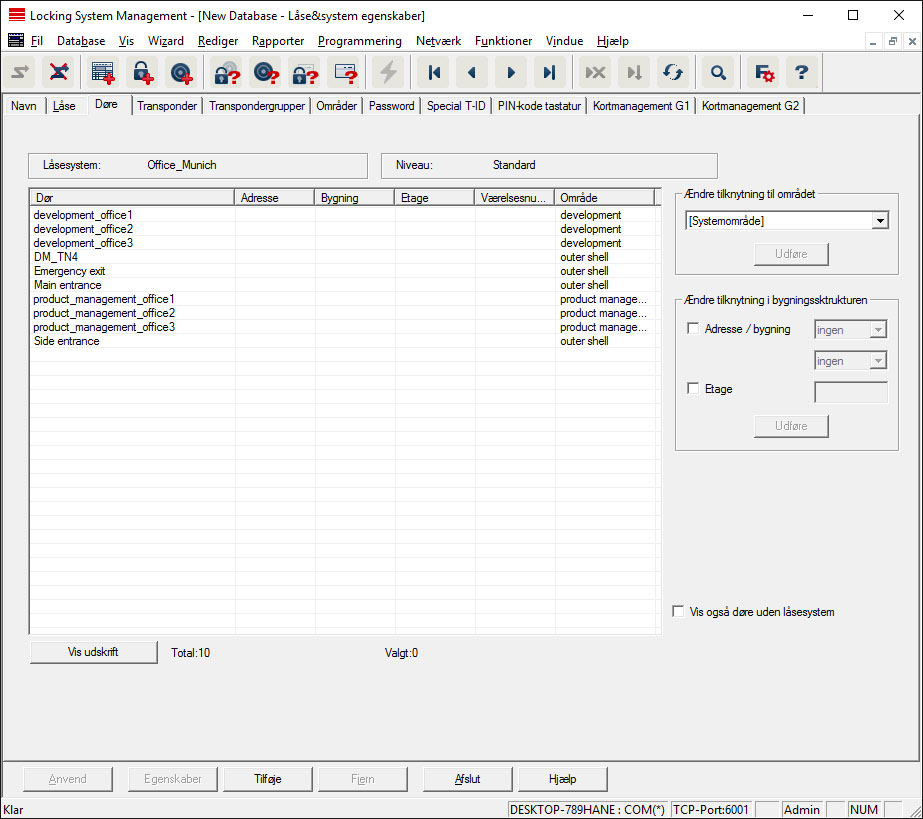Screen dimensions: 923x819
Task: Click the refresh icon in toolbar
Action: point(673,72)
